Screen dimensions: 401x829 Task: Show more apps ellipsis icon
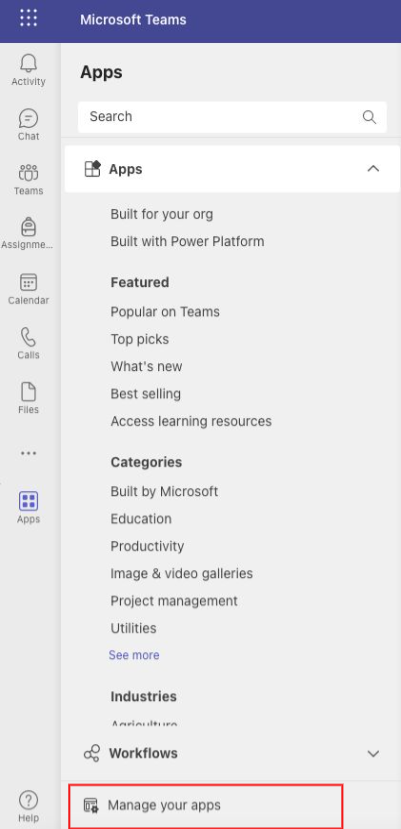pos(29,453)
